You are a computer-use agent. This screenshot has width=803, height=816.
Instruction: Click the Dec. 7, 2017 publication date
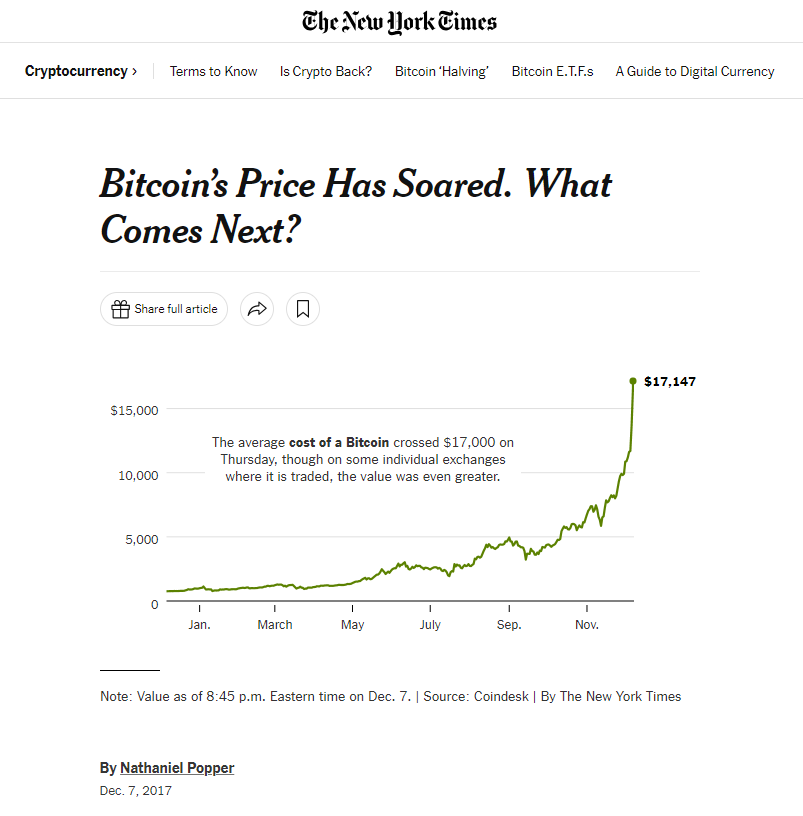click(135, 790)
